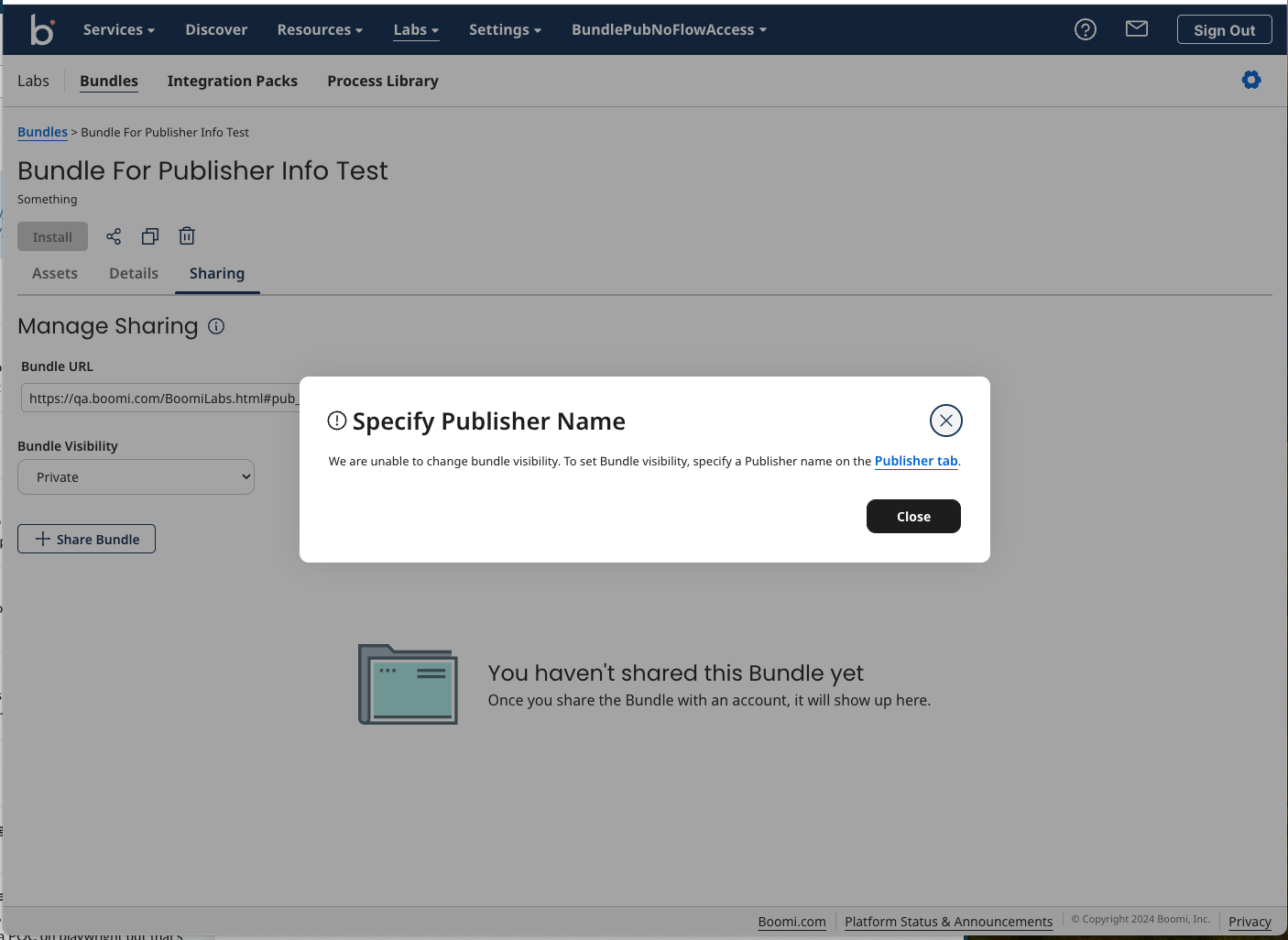Expand the Services dropdown menu
Image resolution: width=1288 pixels, height=940 pixels.
[x=119, y=29]
